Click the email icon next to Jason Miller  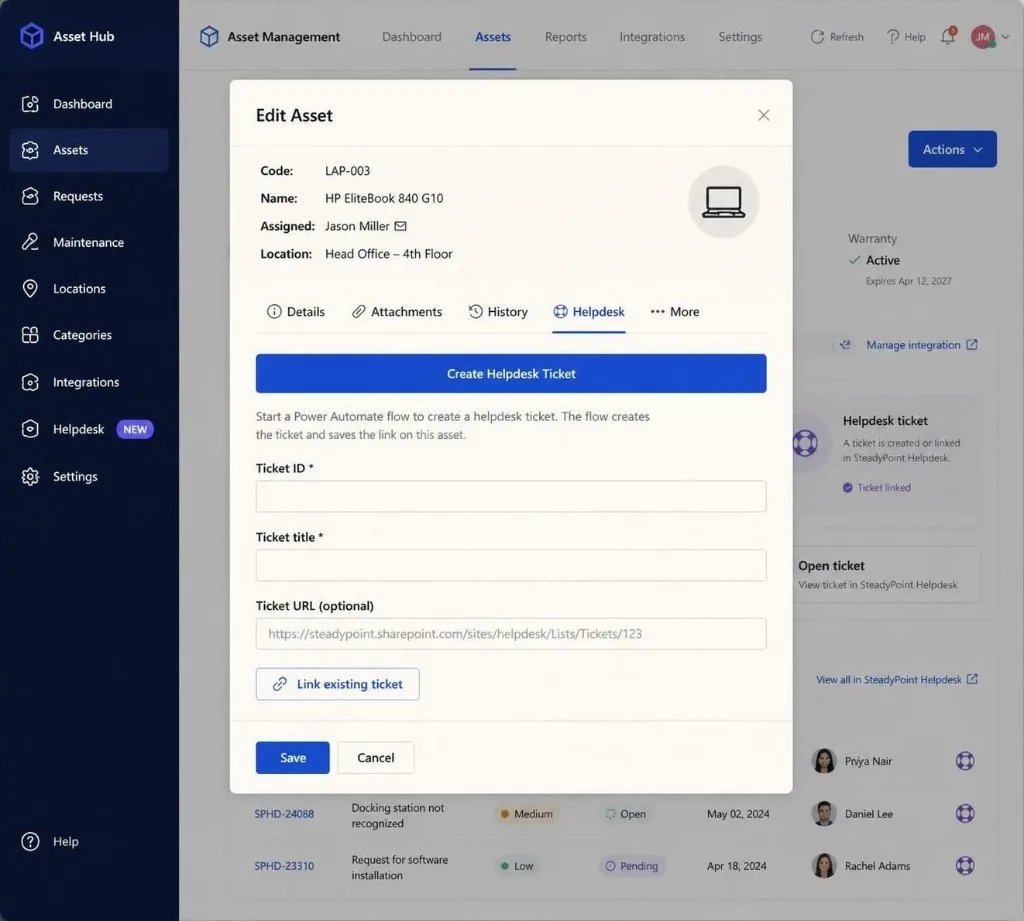pyautogui.click(x=400, y=226)
